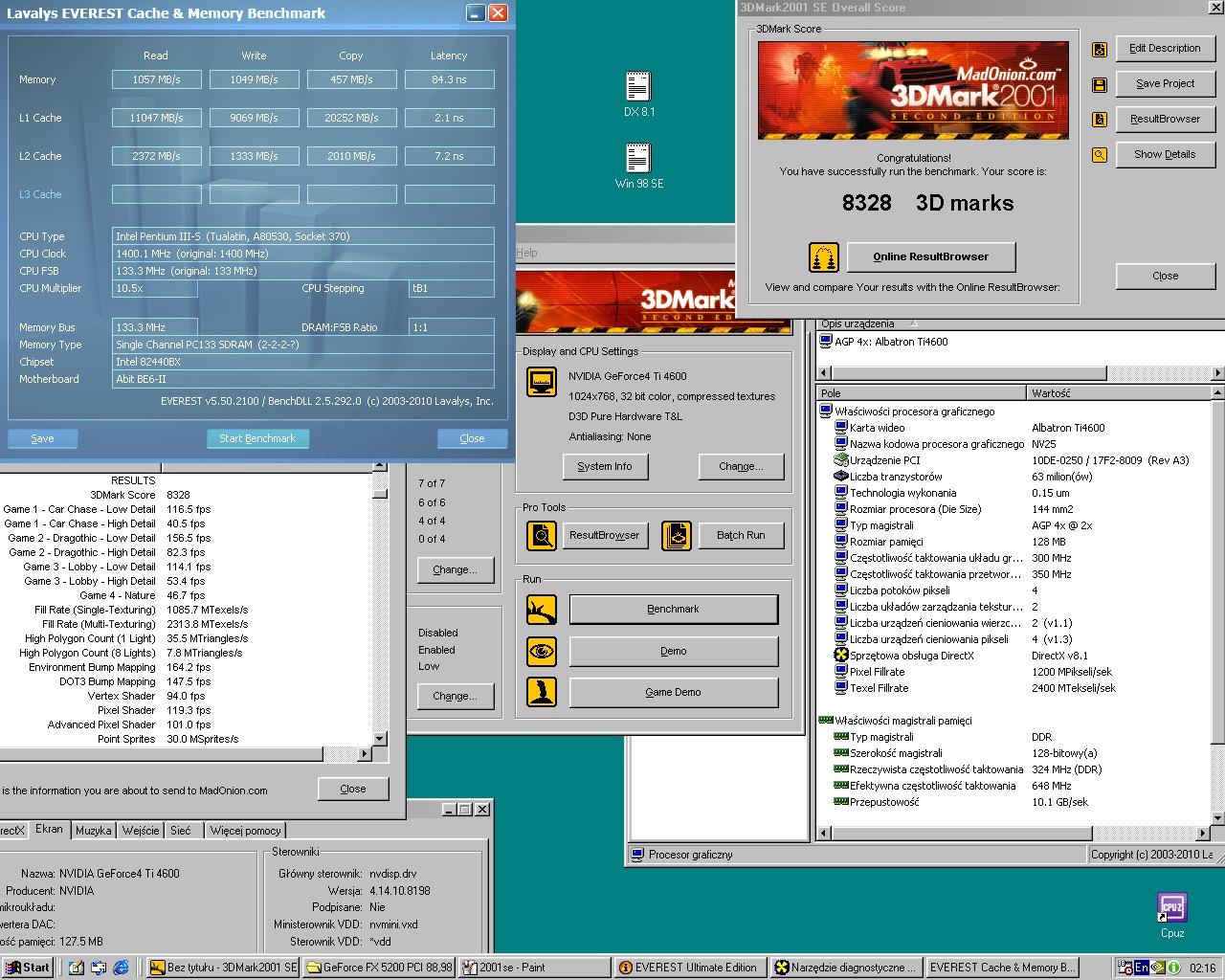Click the down arrow of EVEREST properties vertical scrollbar
The width and height of the screenshot is (1225, 980).
tap(1217, 817)
